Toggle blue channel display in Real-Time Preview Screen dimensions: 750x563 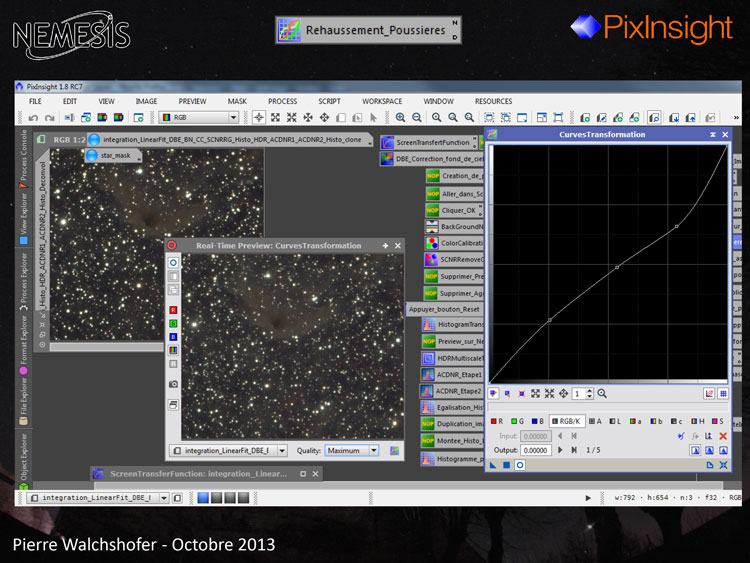click(173, 337)
